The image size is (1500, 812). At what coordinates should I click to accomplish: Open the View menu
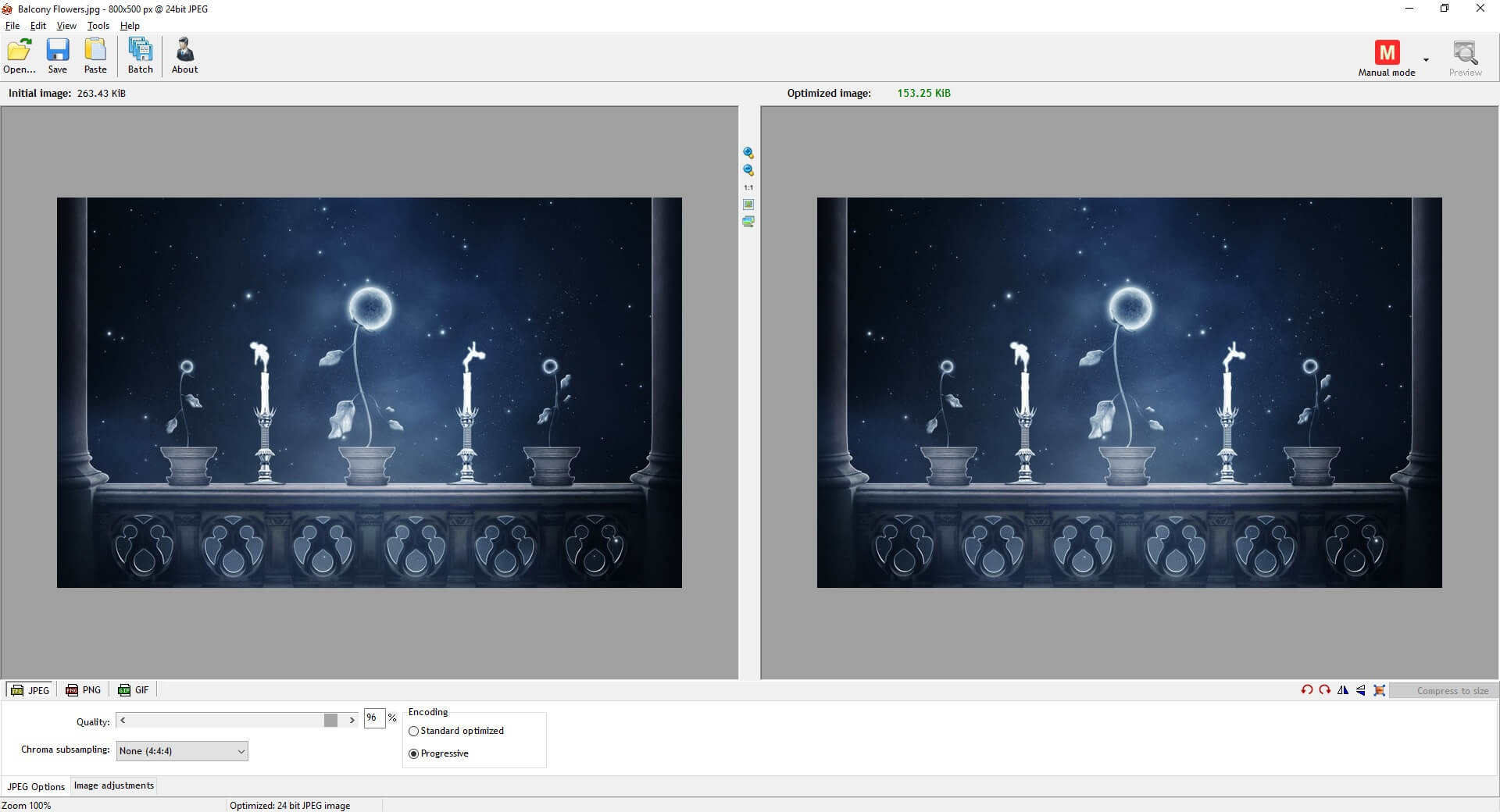(x=66, y=26)
